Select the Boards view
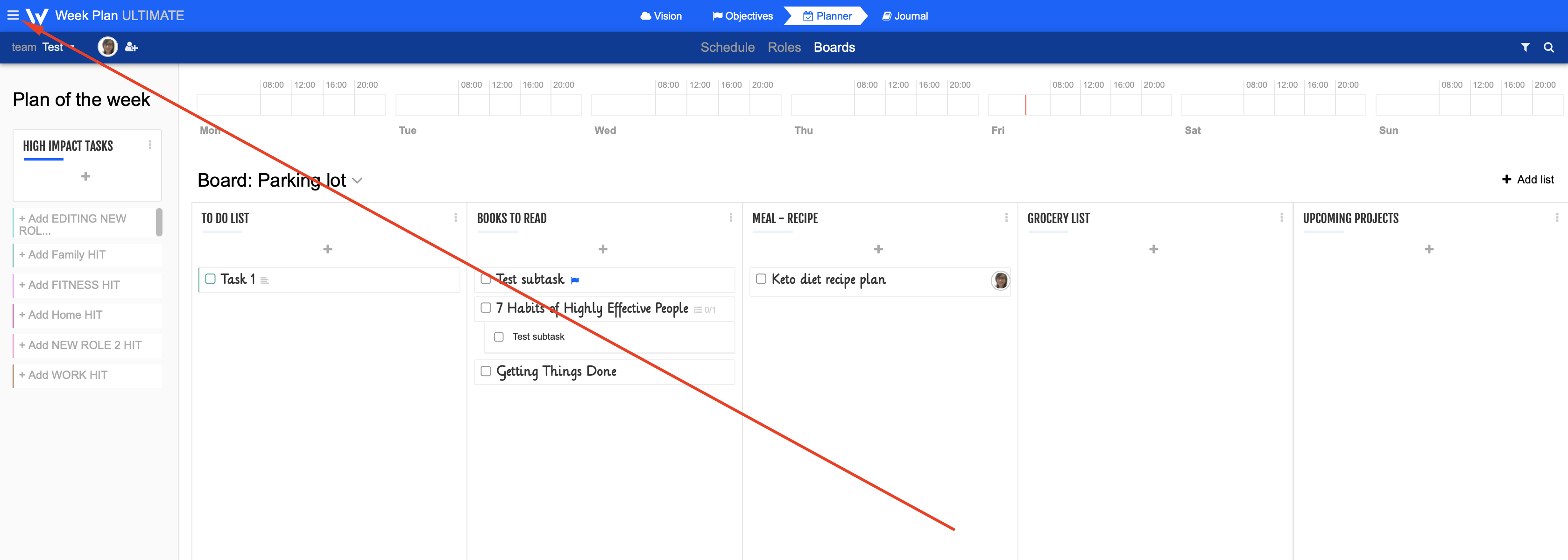The image size is (1568, 560). tap(834, 48)
